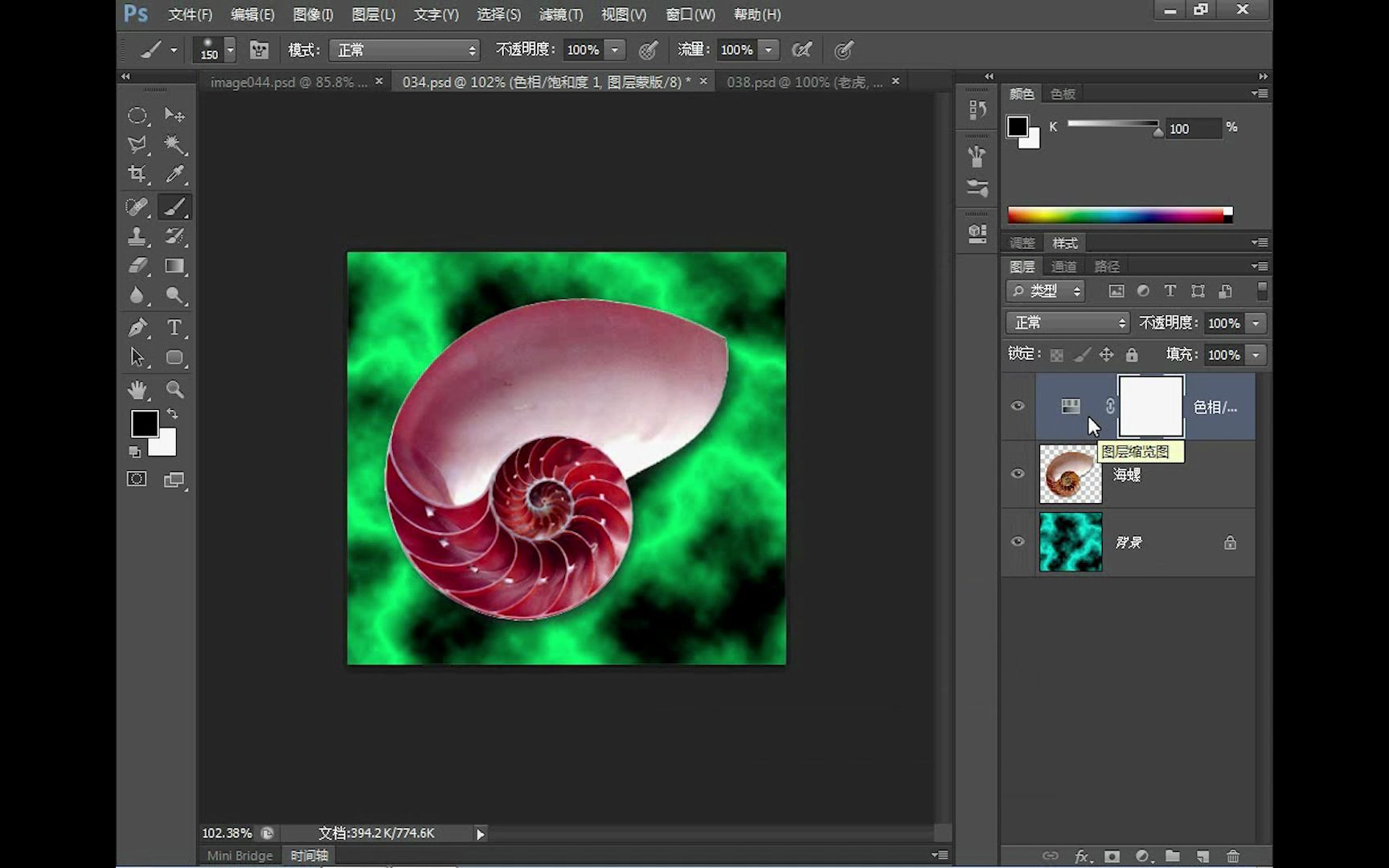This screenshot has width=1389, height=868.
Task: Open brush tool preset dropdown arrow
Action: pyautogui.click(x=174, y=50)
